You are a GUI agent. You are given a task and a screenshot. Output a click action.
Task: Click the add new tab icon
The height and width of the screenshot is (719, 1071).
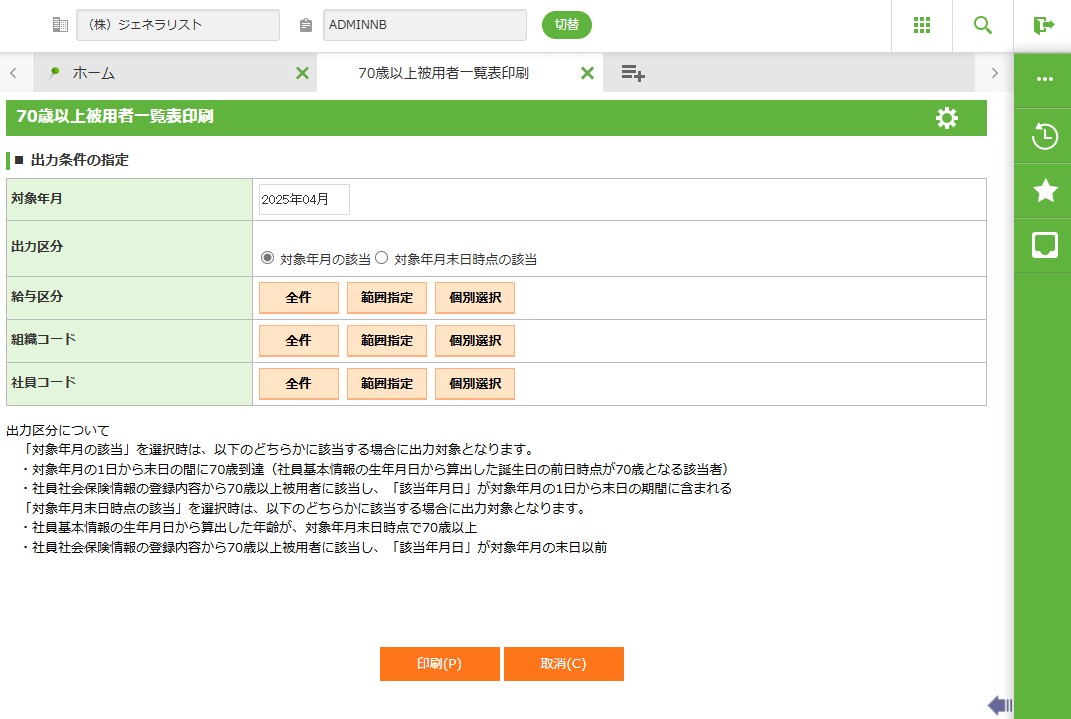pyautogui.click(x=632, y=73)
